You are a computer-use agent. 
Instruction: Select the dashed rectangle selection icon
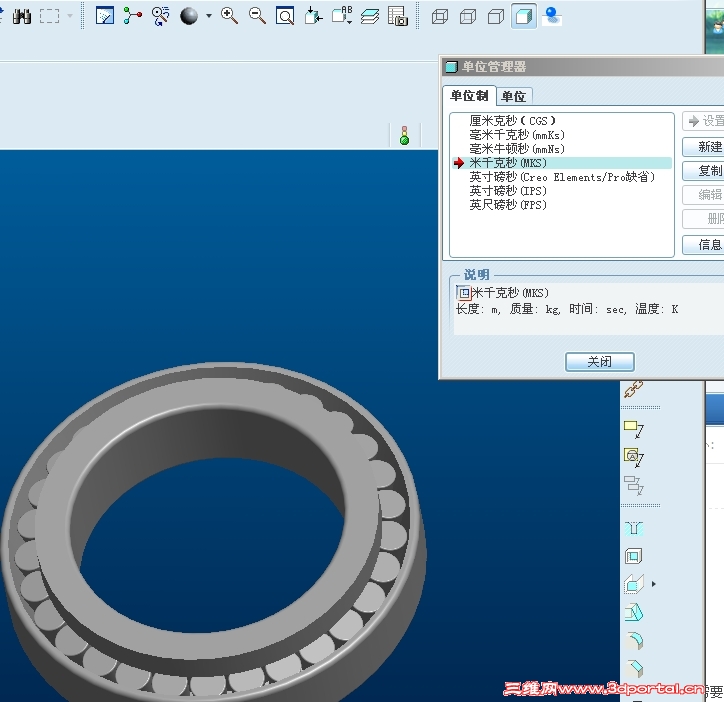(49, 17)
